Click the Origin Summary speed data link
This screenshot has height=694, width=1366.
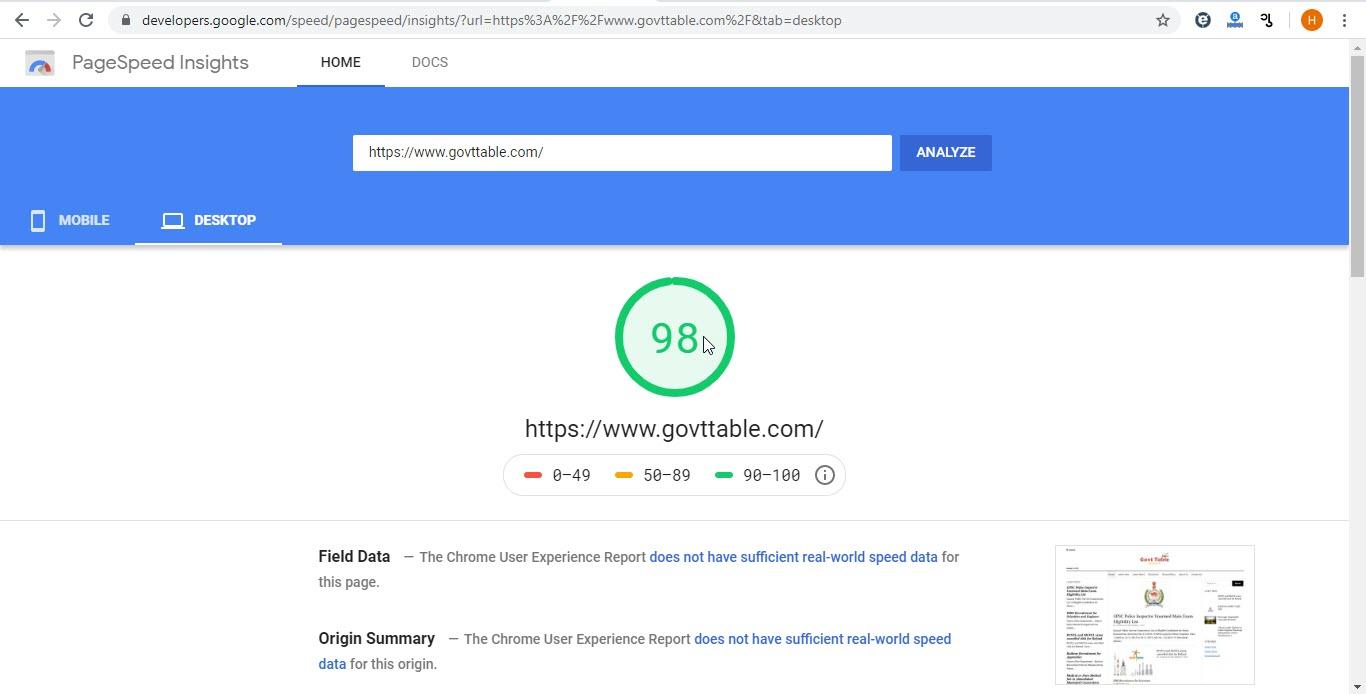pos(822,638)
